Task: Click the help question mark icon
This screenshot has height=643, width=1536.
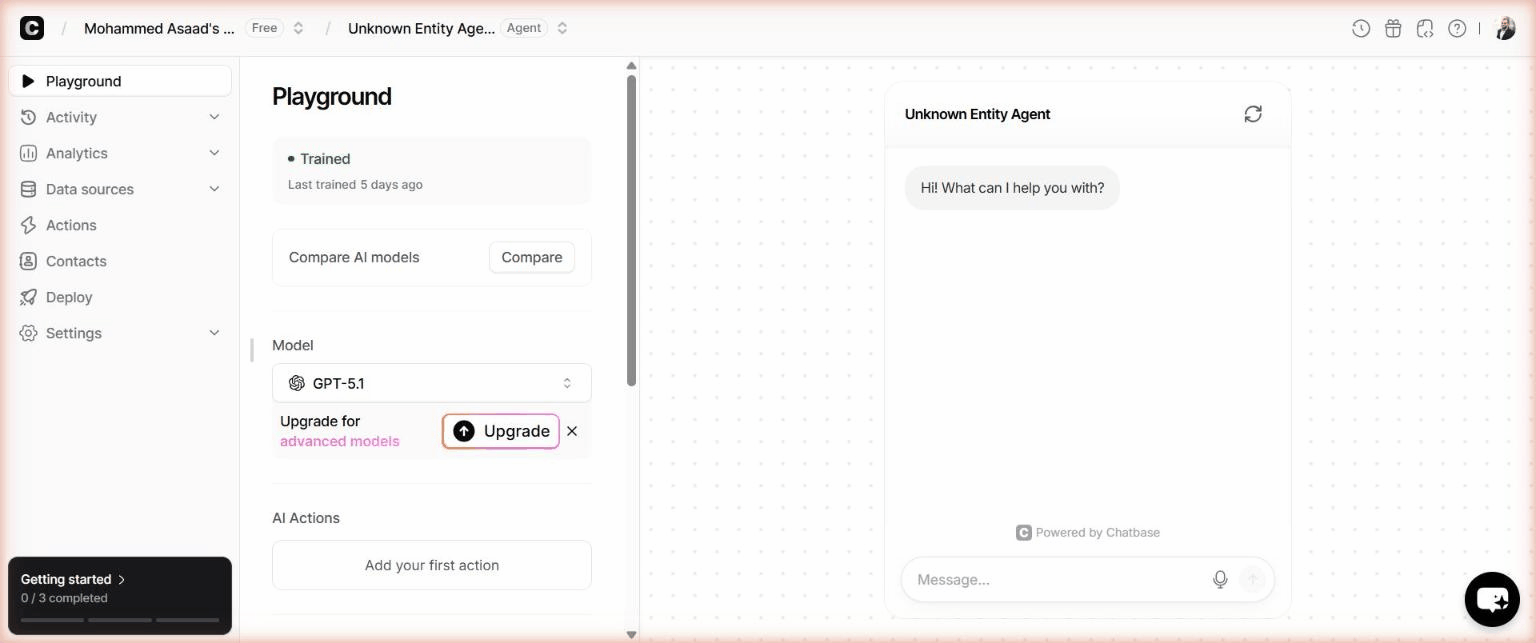Action: 1457,28
